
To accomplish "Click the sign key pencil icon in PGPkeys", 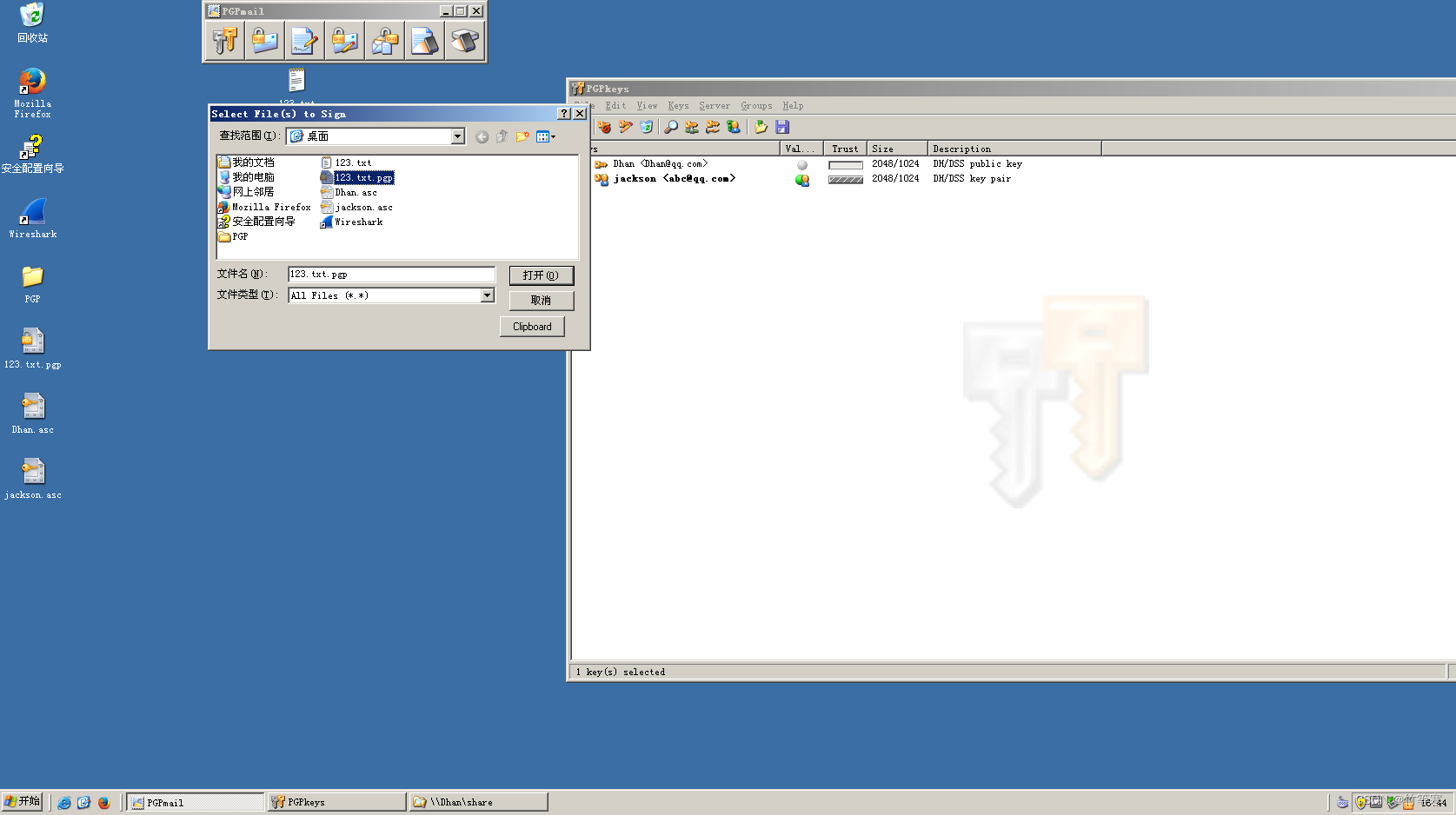I will click(x=626, y=127).
